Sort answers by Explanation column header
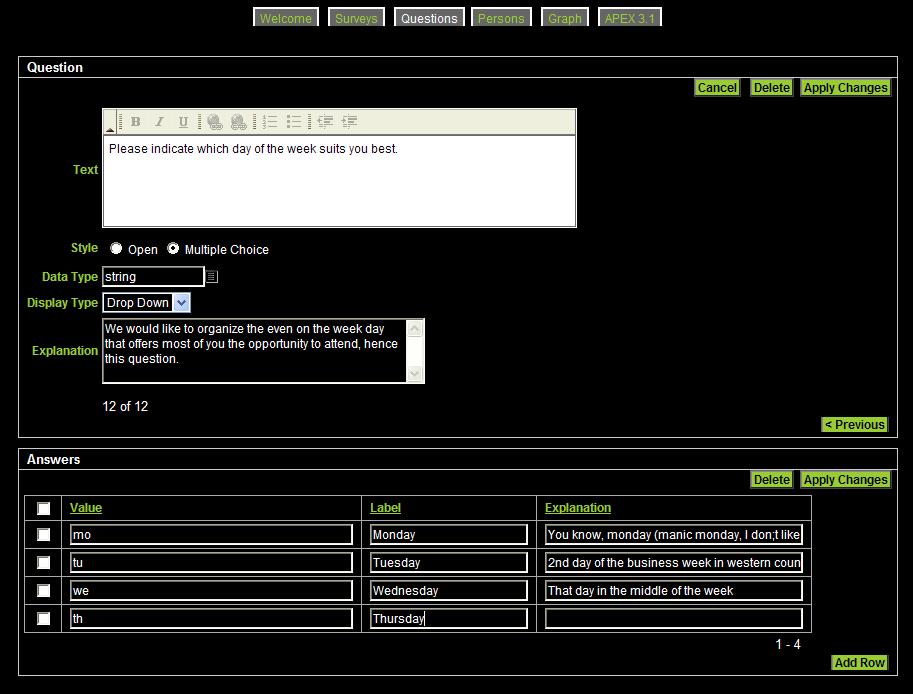This screenshot has width=913, height=694. (x=578, y=508)
